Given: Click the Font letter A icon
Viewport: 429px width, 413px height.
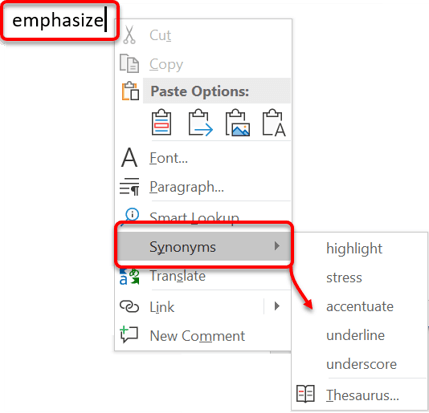Looking at the screenshot, I should (129, 158).
